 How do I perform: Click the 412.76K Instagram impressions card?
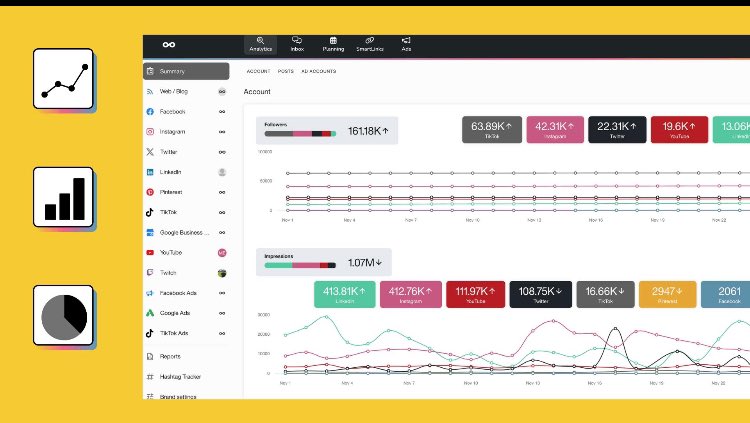[x=411, y=294]
